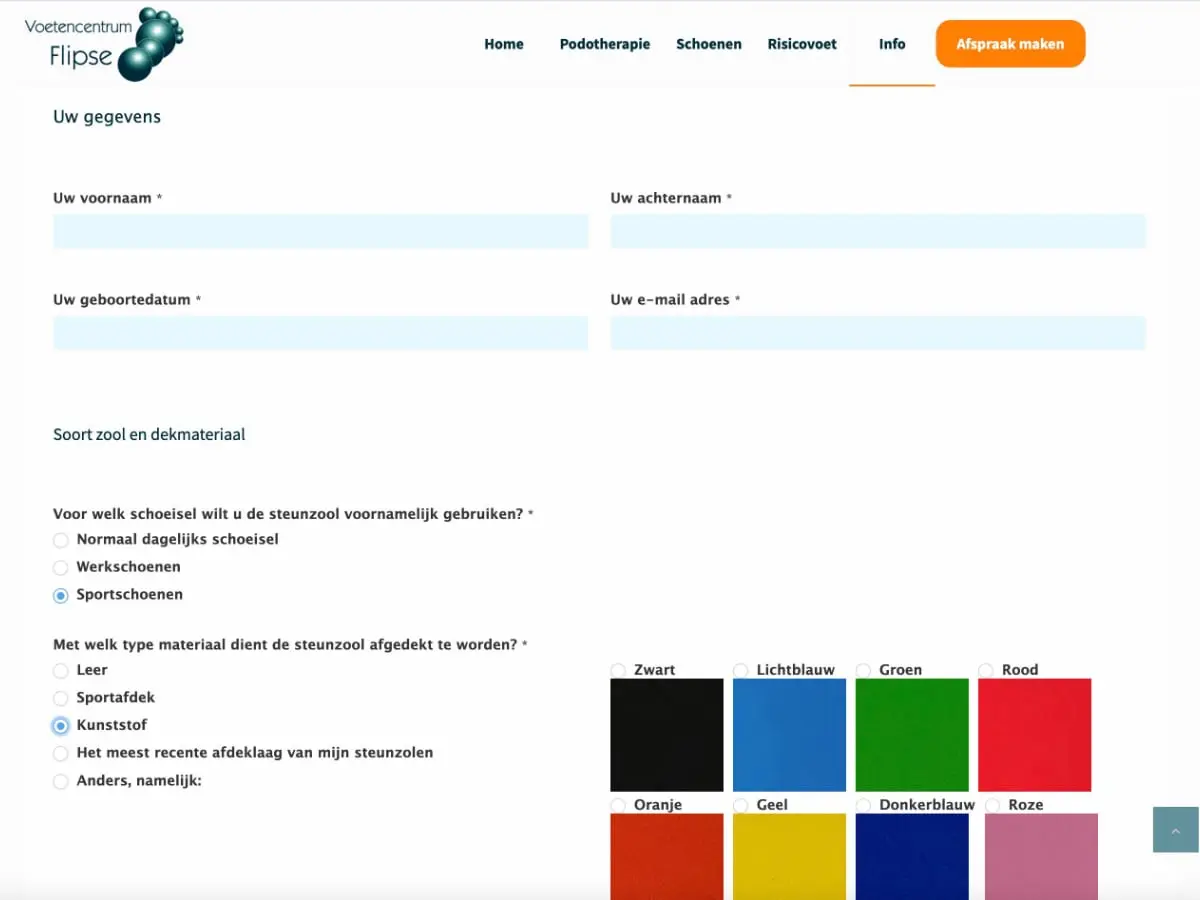This screenshot has height=900, width=1200.
Task: Click the scroll-to-top arrow button
Action: (1175, 830)
